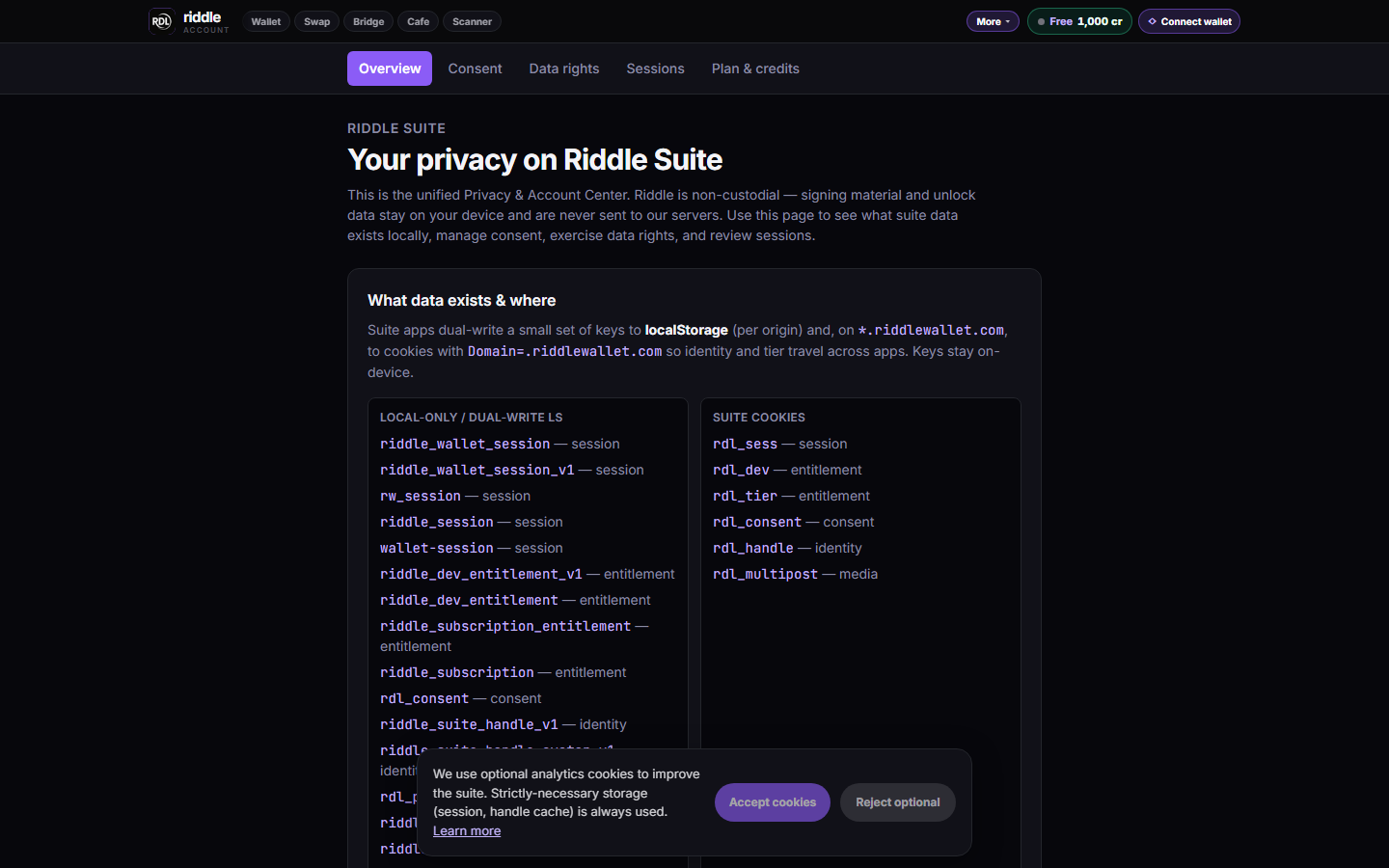Screen dimensions: 1389x868
Task: Click the Free 1,000 cr credits pill
Action: coord(1079,21)
